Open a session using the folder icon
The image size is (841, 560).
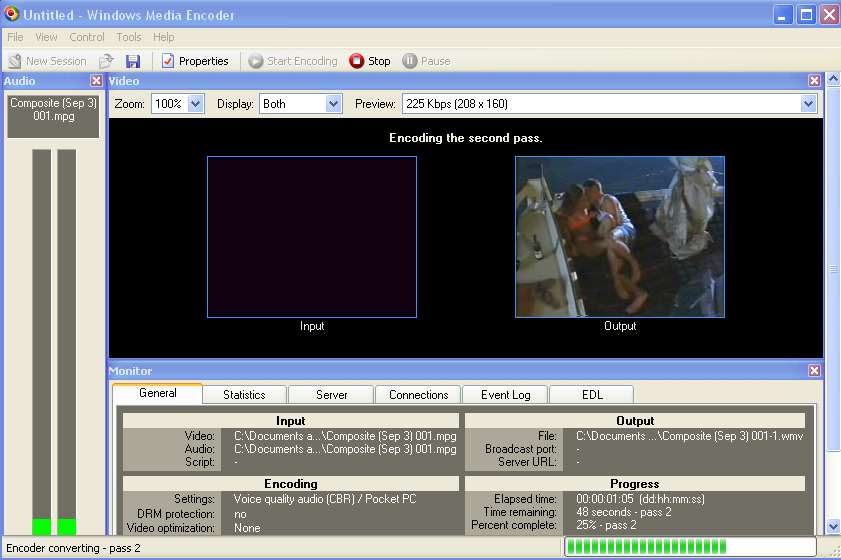click(107, 61)
